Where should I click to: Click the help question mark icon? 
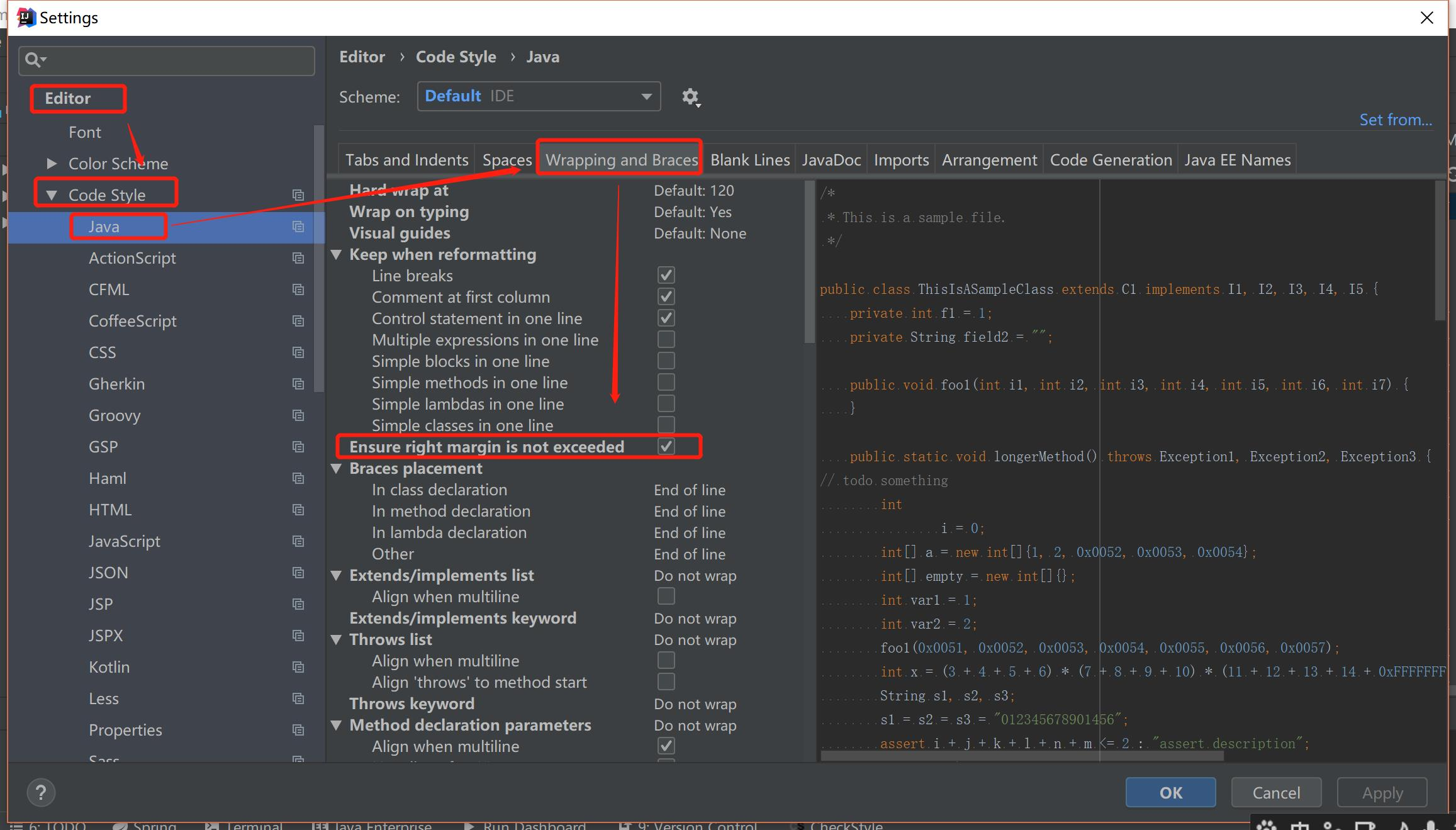click(41, 792)
